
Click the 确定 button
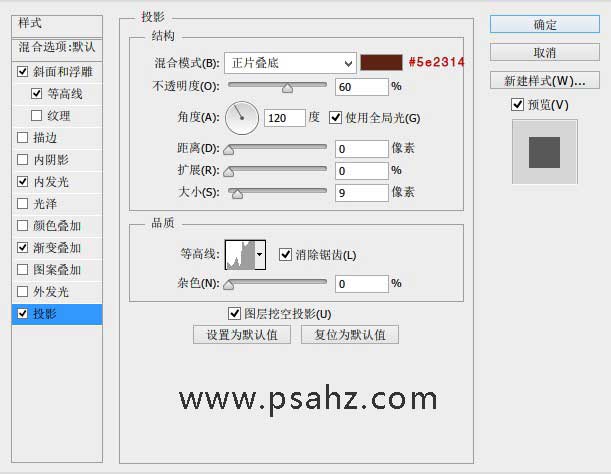(545, 24)
